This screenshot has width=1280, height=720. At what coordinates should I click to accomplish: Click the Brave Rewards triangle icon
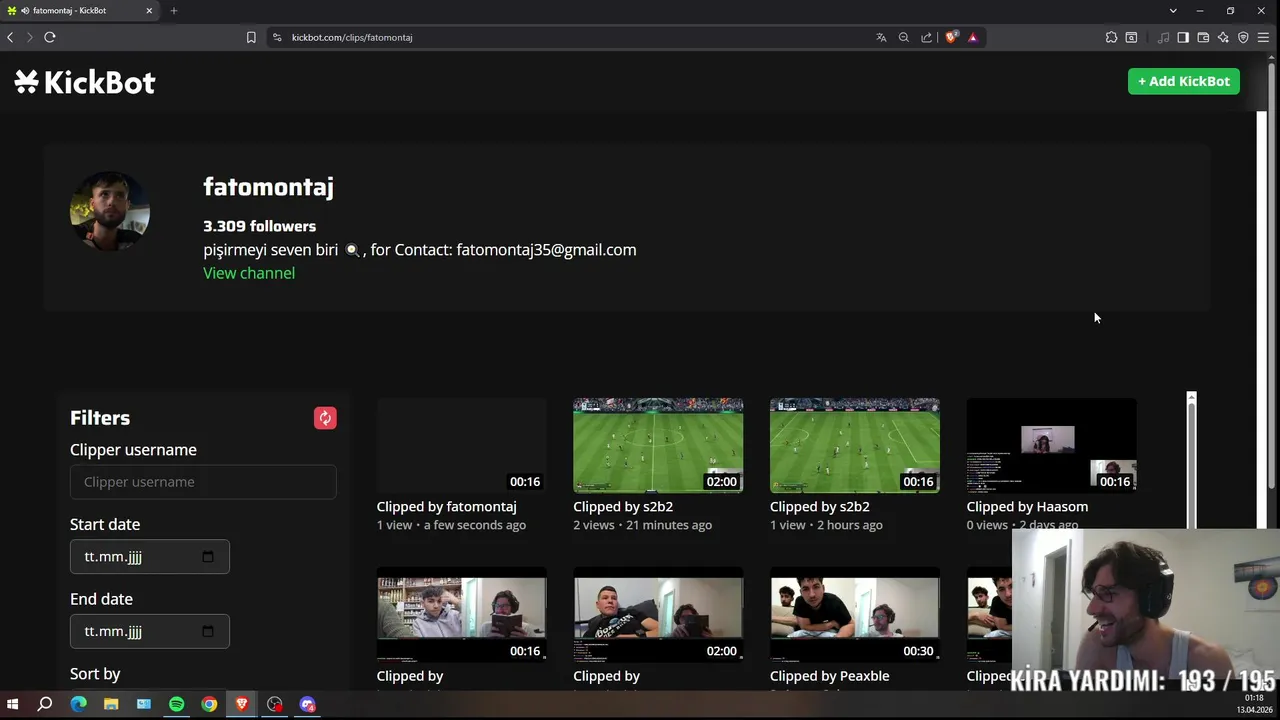(x=973, y=37)
